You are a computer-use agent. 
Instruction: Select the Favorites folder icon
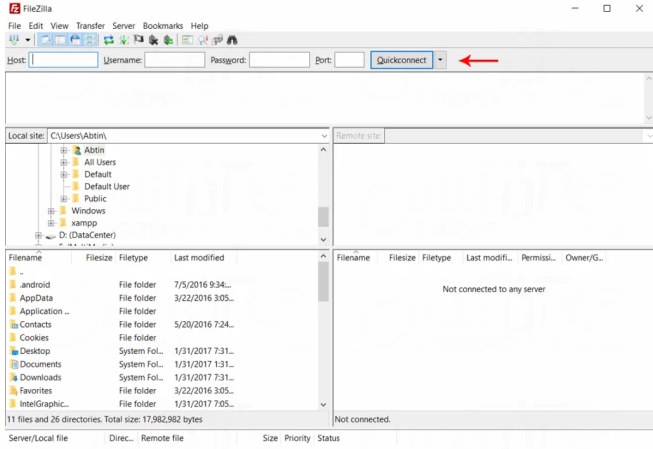[x=14, y=391]
